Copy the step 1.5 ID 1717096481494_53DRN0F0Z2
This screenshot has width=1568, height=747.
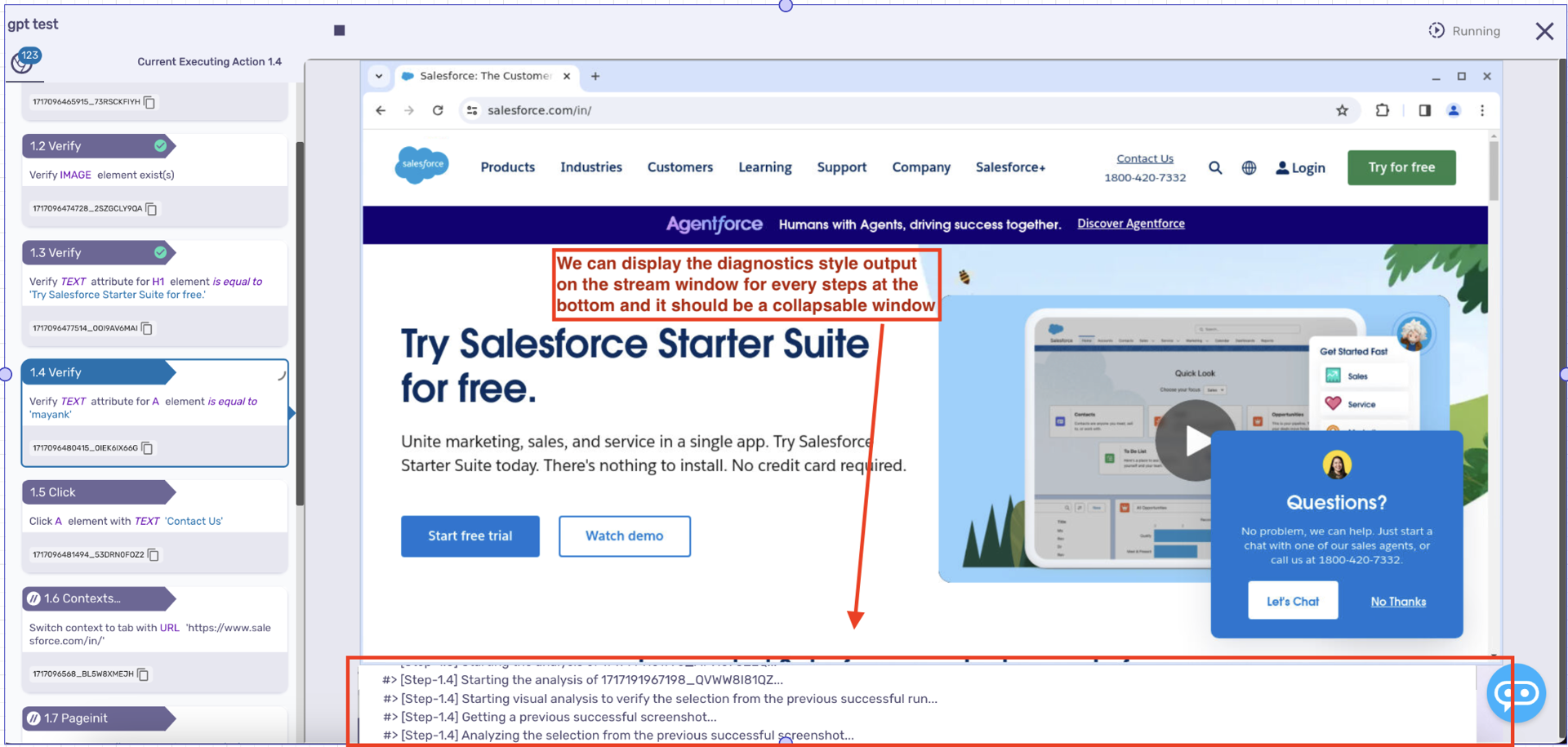(x=154, y=555)
